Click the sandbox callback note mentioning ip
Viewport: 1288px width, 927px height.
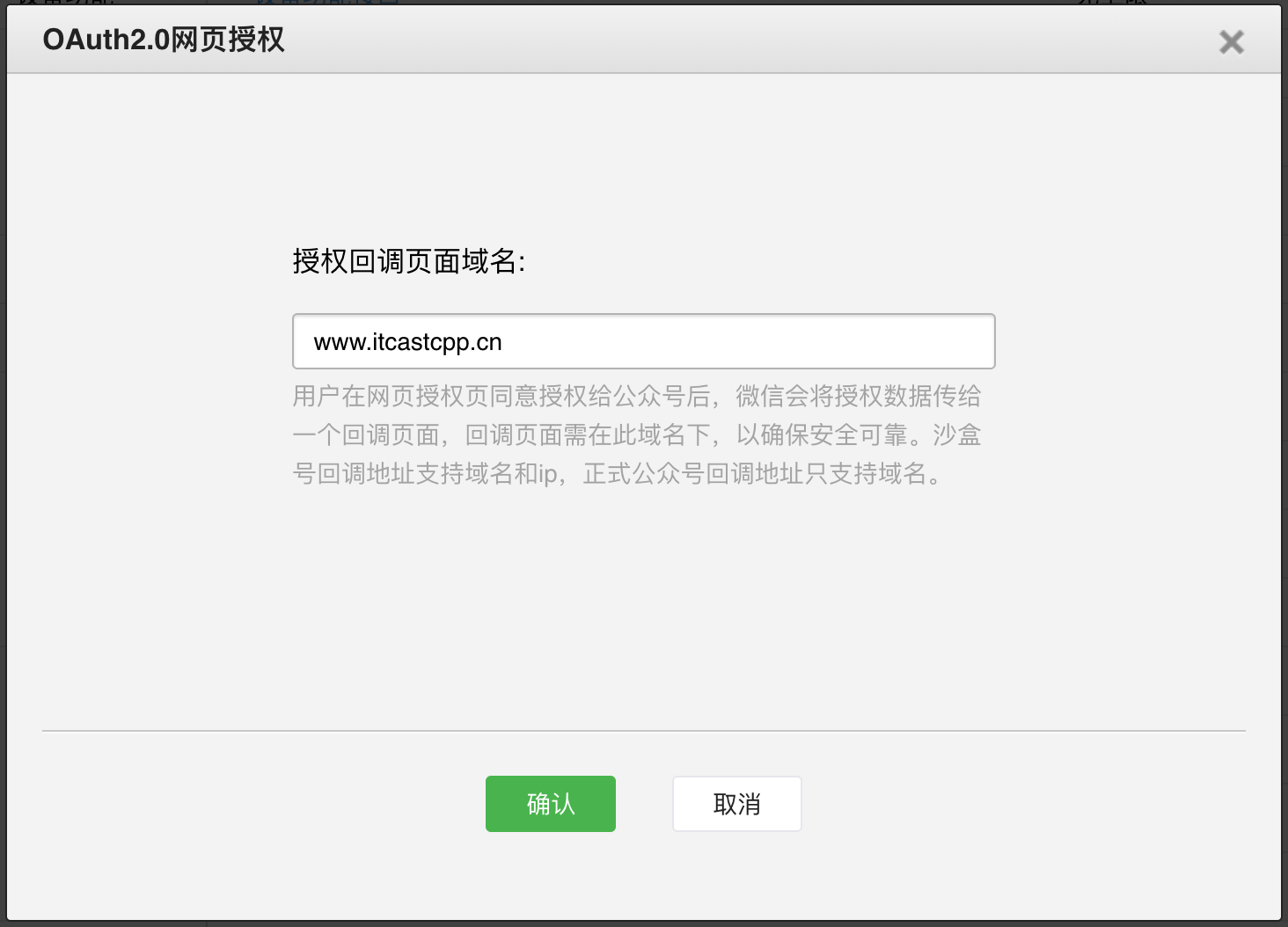[x=616, y=475]
